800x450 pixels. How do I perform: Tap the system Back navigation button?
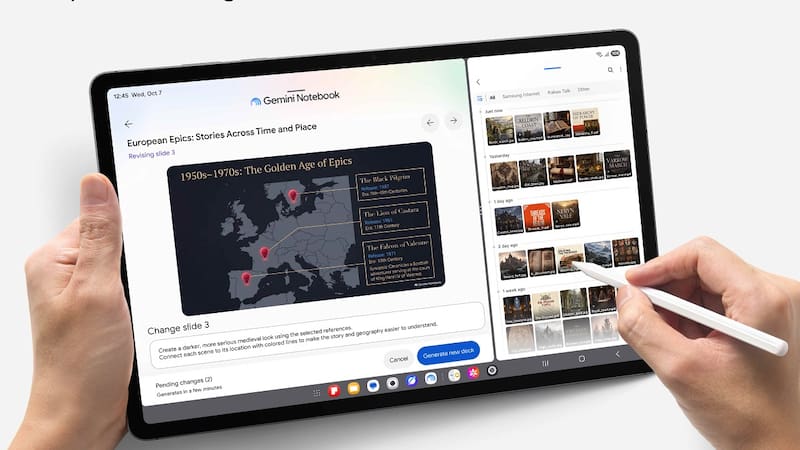tap(617, 354)
